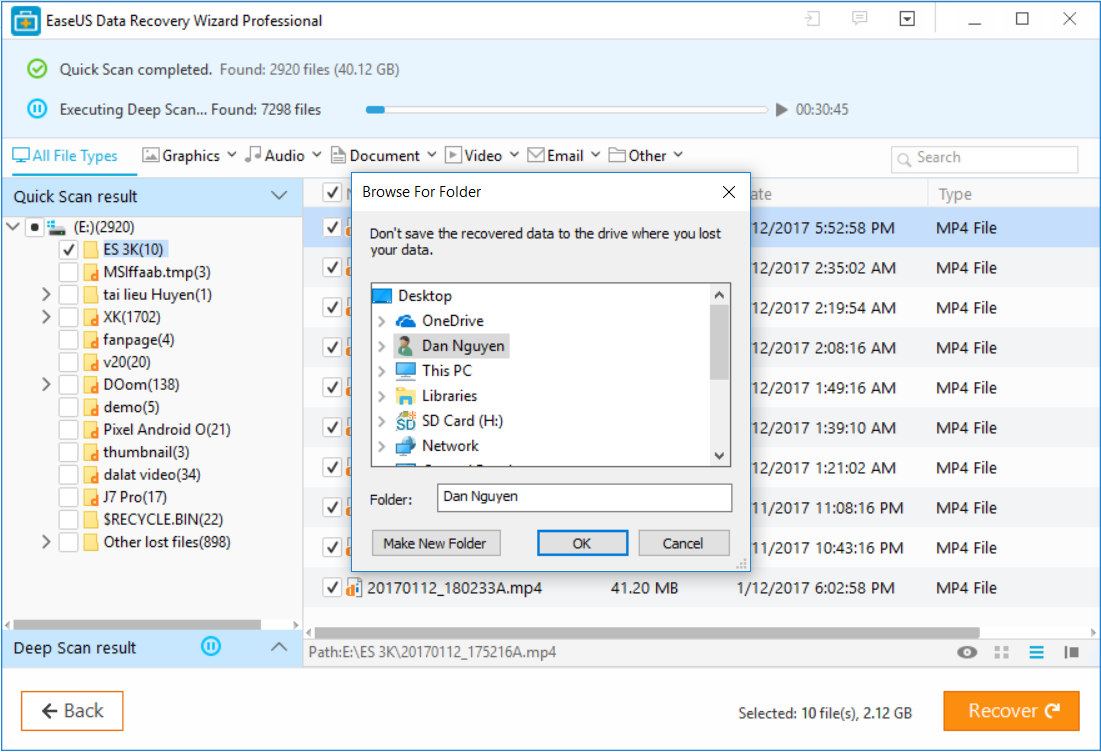Collapse the (E:) drive tree node
The image size is (1101, 752).
coord(13,227)
